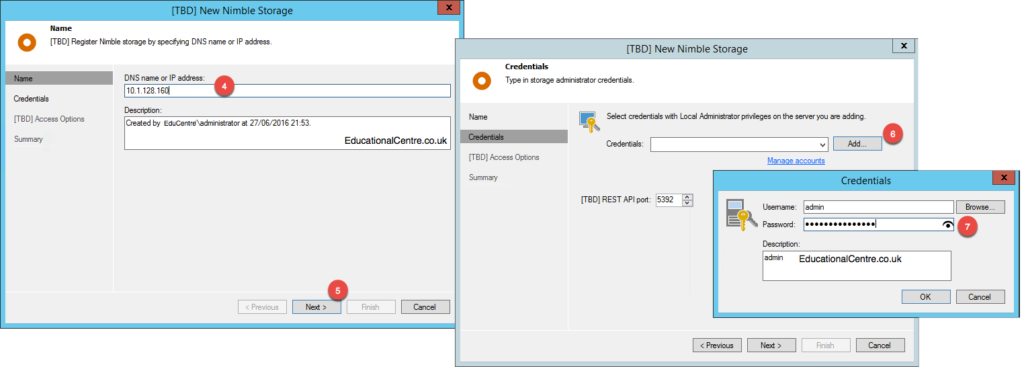The image size is (1024, 367).
Task: Close the Credentials wizard window
Action: [903, 46]
